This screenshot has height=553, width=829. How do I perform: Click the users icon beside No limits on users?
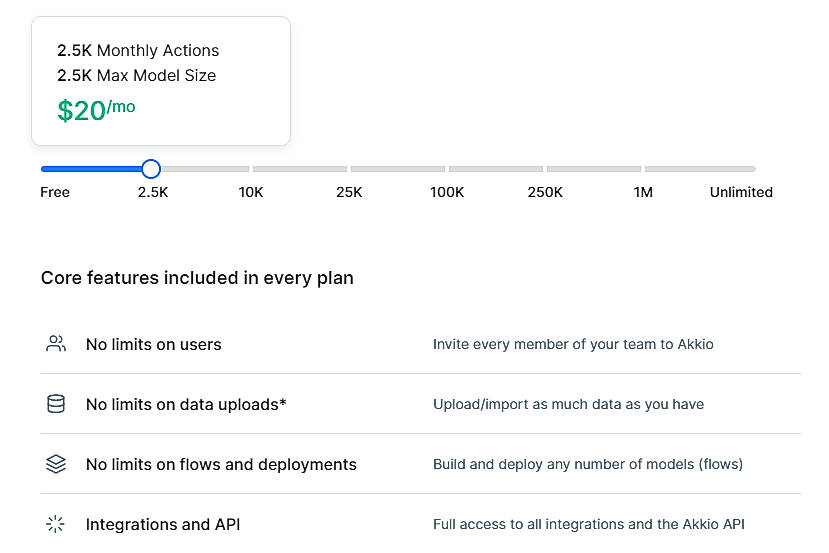tap(56, 344)
